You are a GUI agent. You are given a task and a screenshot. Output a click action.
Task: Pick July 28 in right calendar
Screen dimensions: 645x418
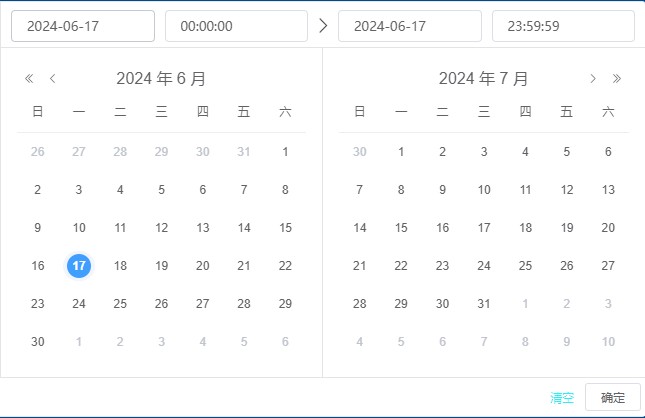[x=360, y=304]
